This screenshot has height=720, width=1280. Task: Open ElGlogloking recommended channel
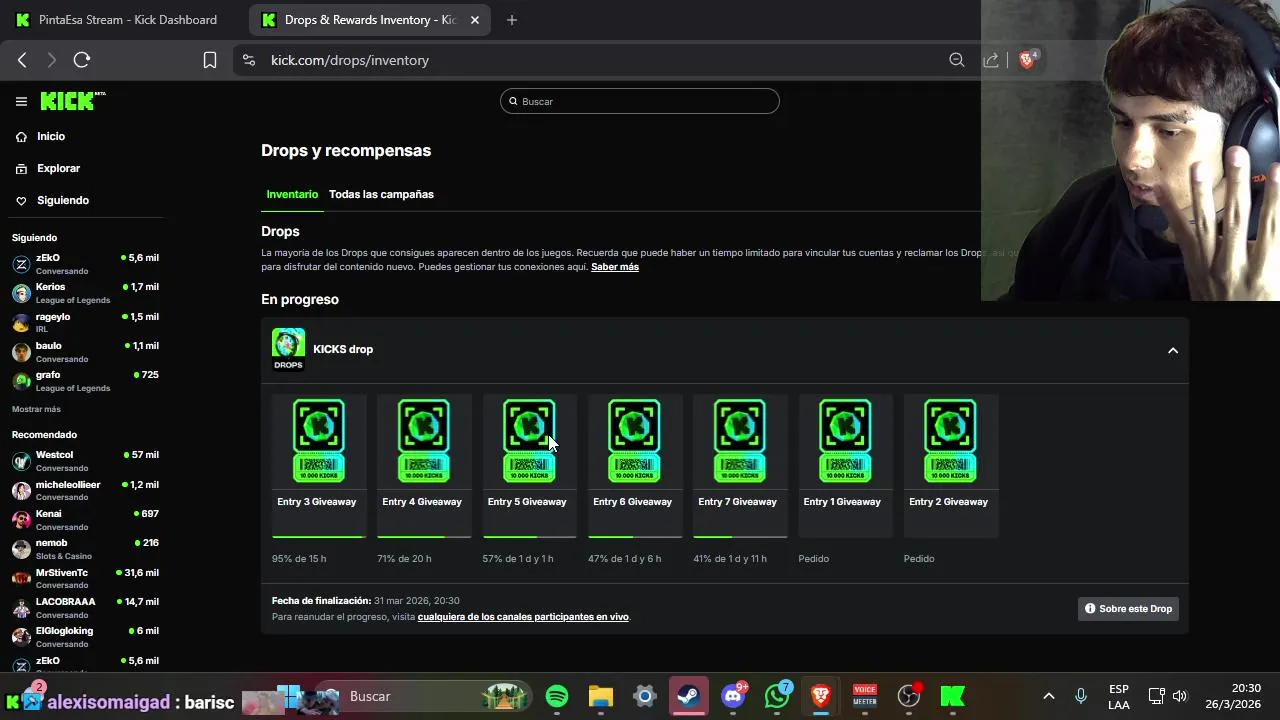coord(85,637)
